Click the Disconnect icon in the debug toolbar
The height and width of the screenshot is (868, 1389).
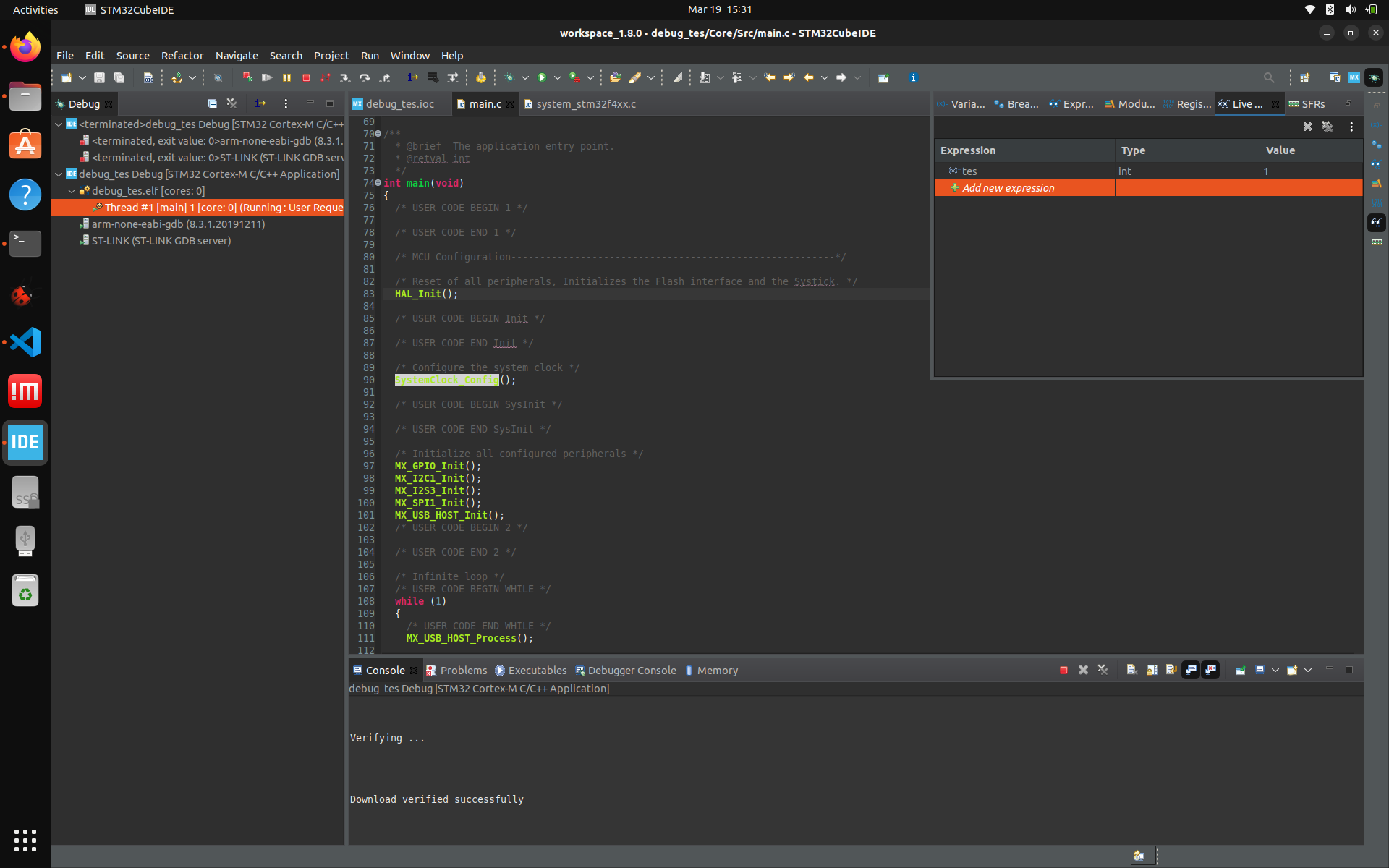(x=326, y=77)
